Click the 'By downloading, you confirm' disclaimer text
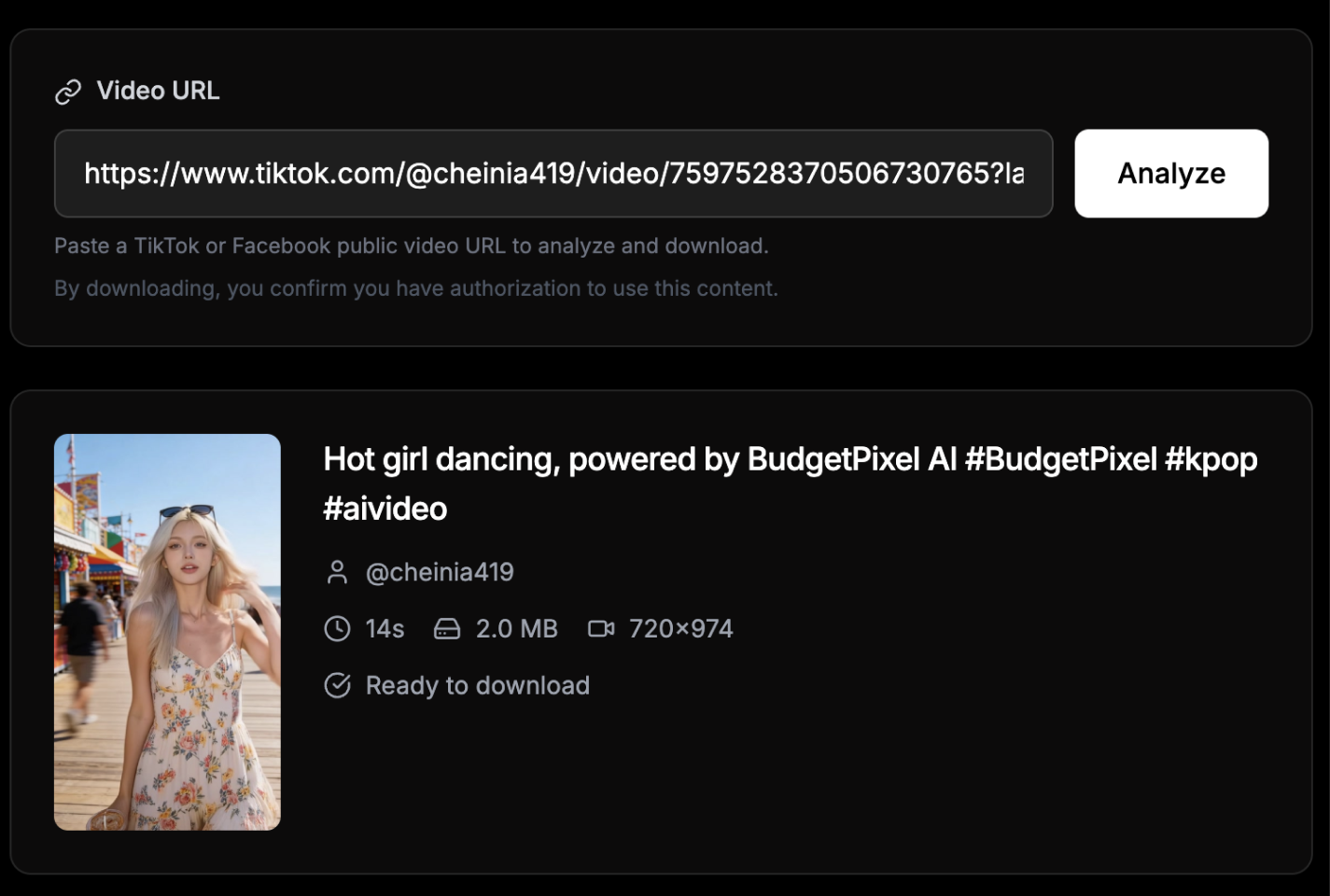 [415, 288]
